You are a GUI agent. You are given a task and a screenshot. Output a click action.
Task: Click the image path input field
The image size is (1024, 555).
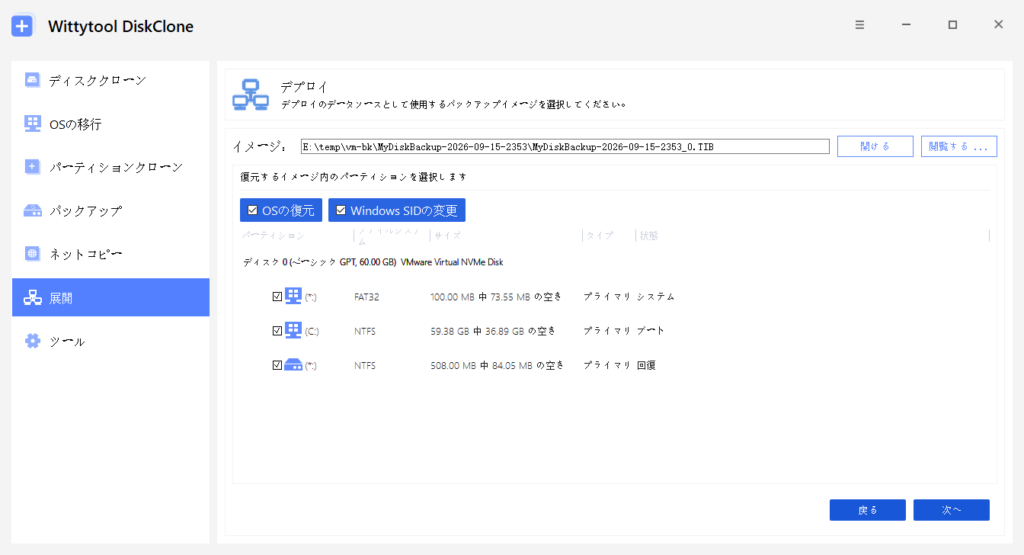coord(565,146)
